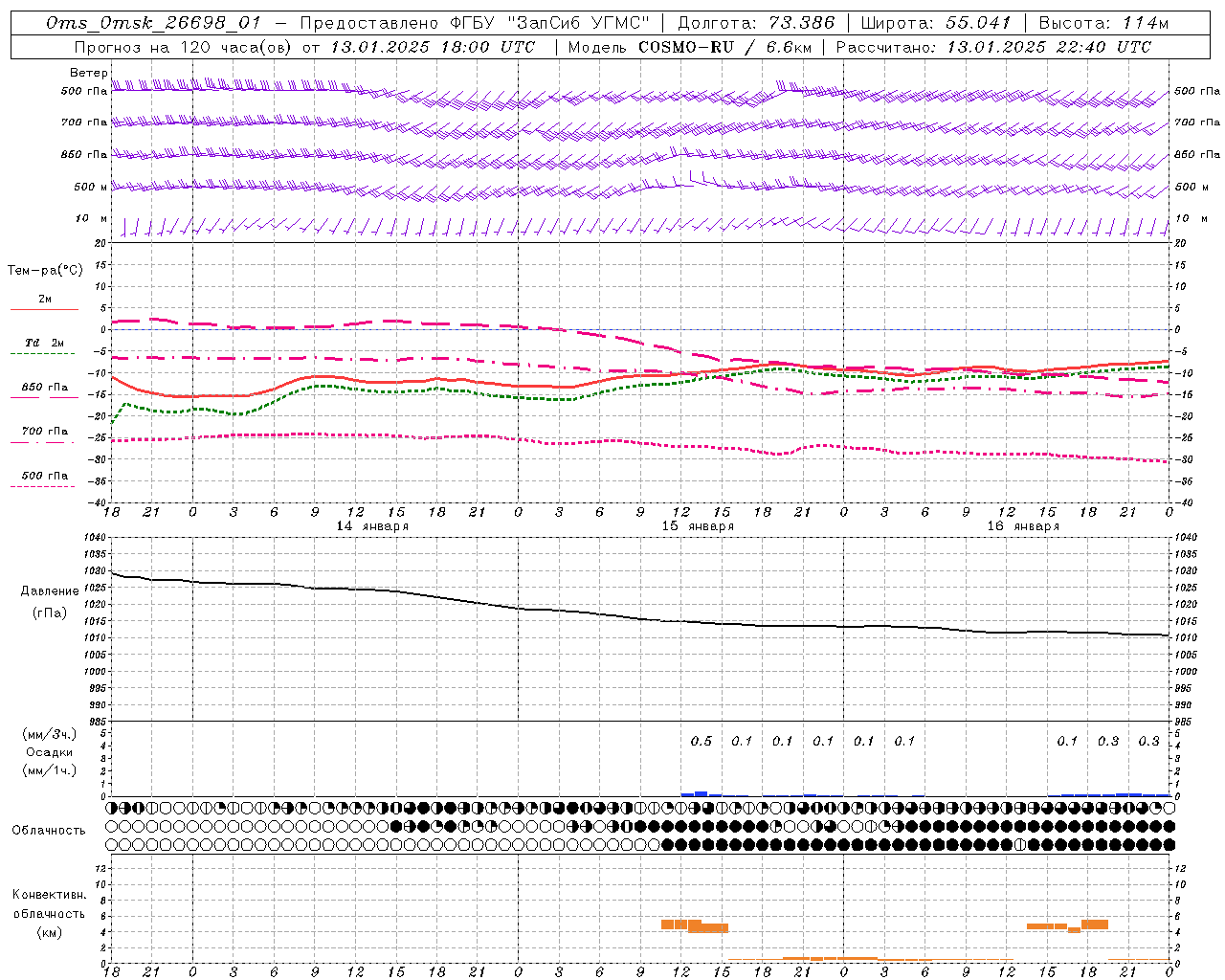The width and height of the screenshot is (1225, 980).
Task: Click the (мм/1ч.) precipitation unit label
Action: (50, 770)
